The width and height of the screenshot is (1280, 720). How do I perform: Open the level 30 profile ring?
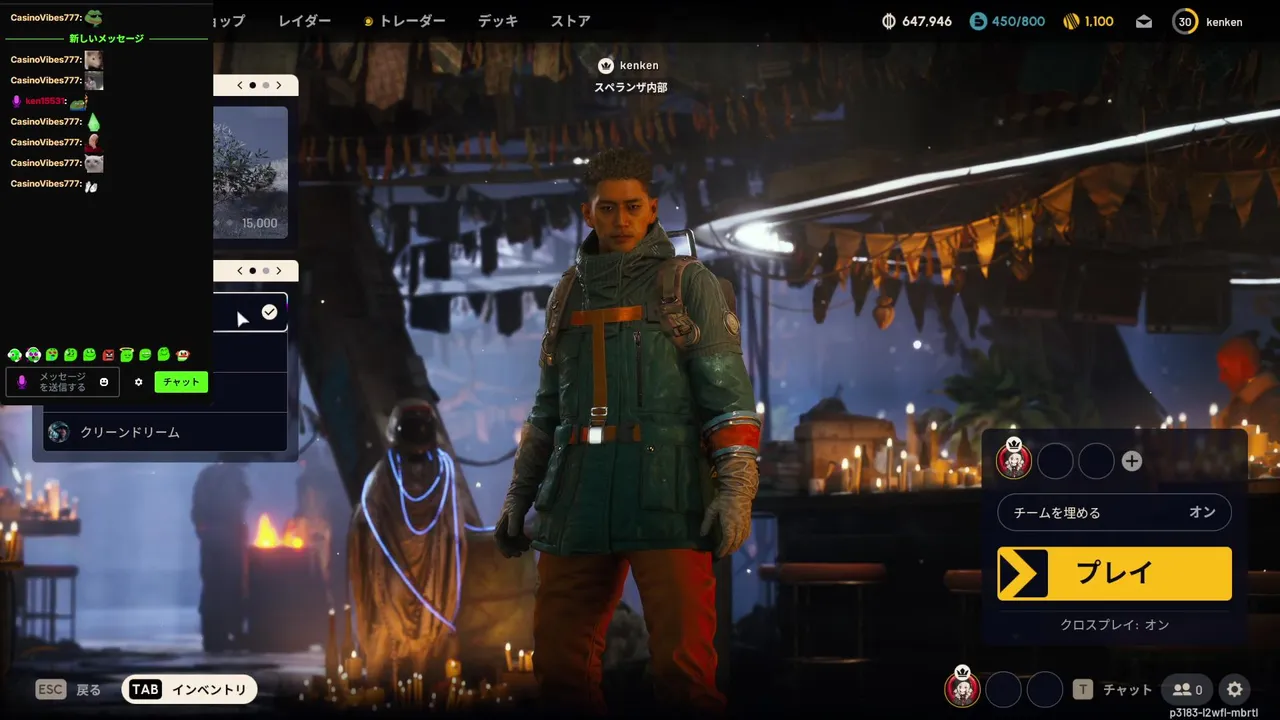tap(1185, 21)
